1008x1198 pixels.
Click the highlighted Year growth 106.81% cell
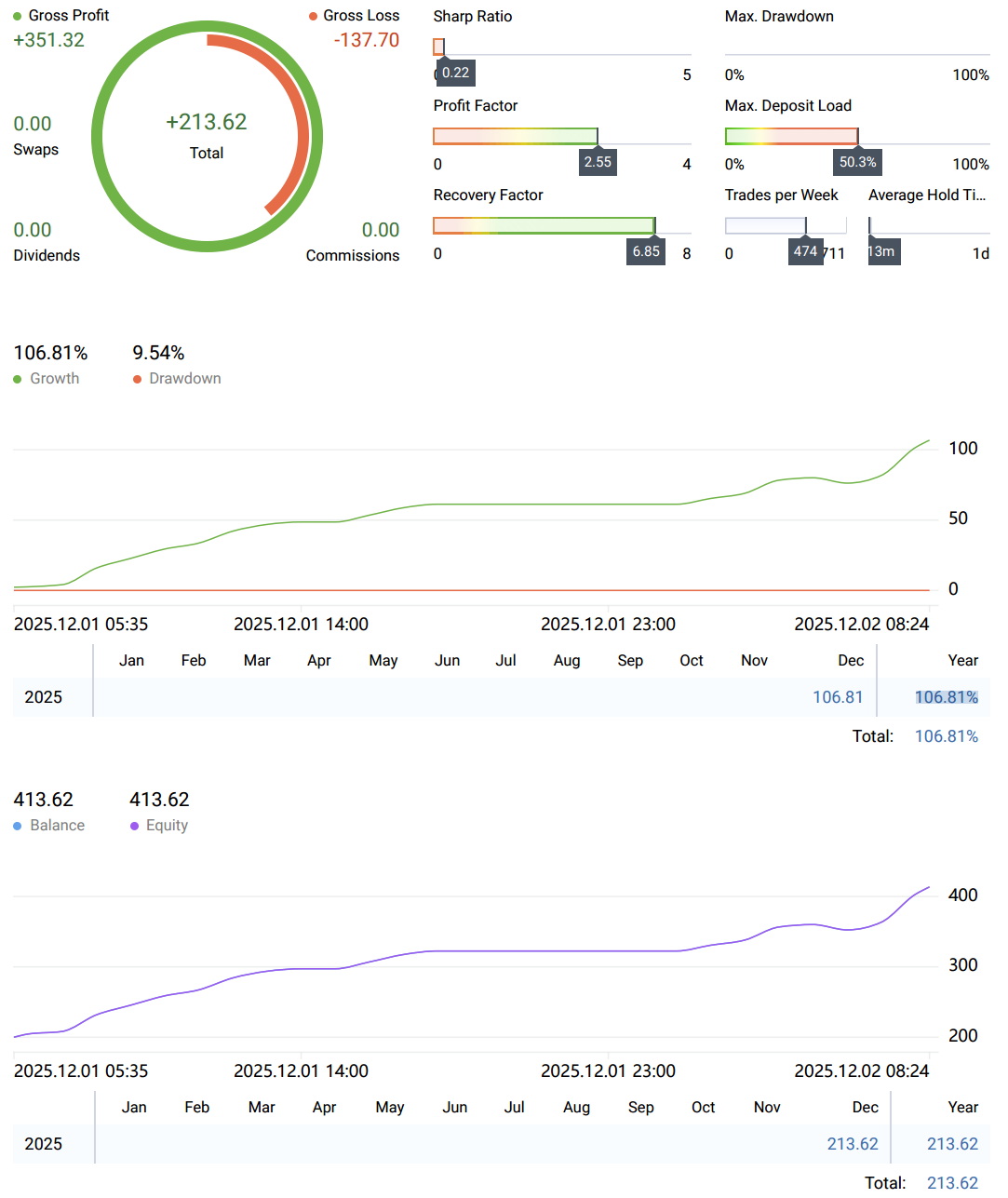946,697
